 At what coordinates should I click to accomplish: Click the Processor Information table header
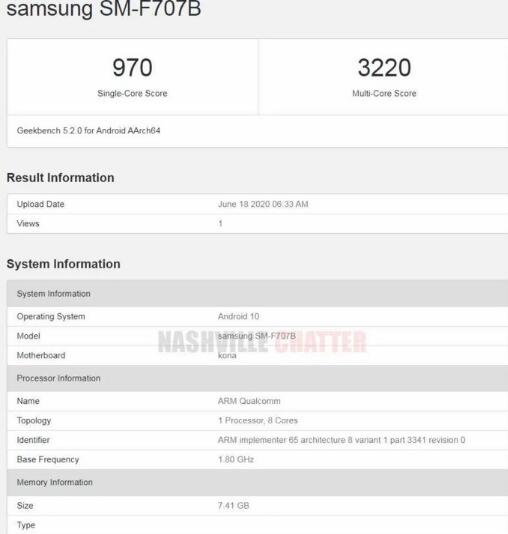pyautogui.click(x=257, y=378)
